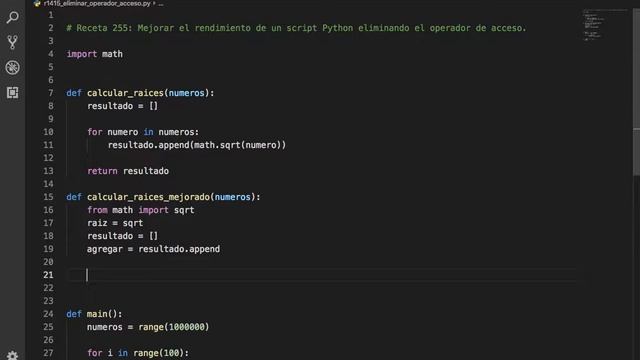Click 'resultado.append(math.sqrt(numero))' line
Image resolution: width=640 pixels, height=360 pixels.
[x=197, y=145]
